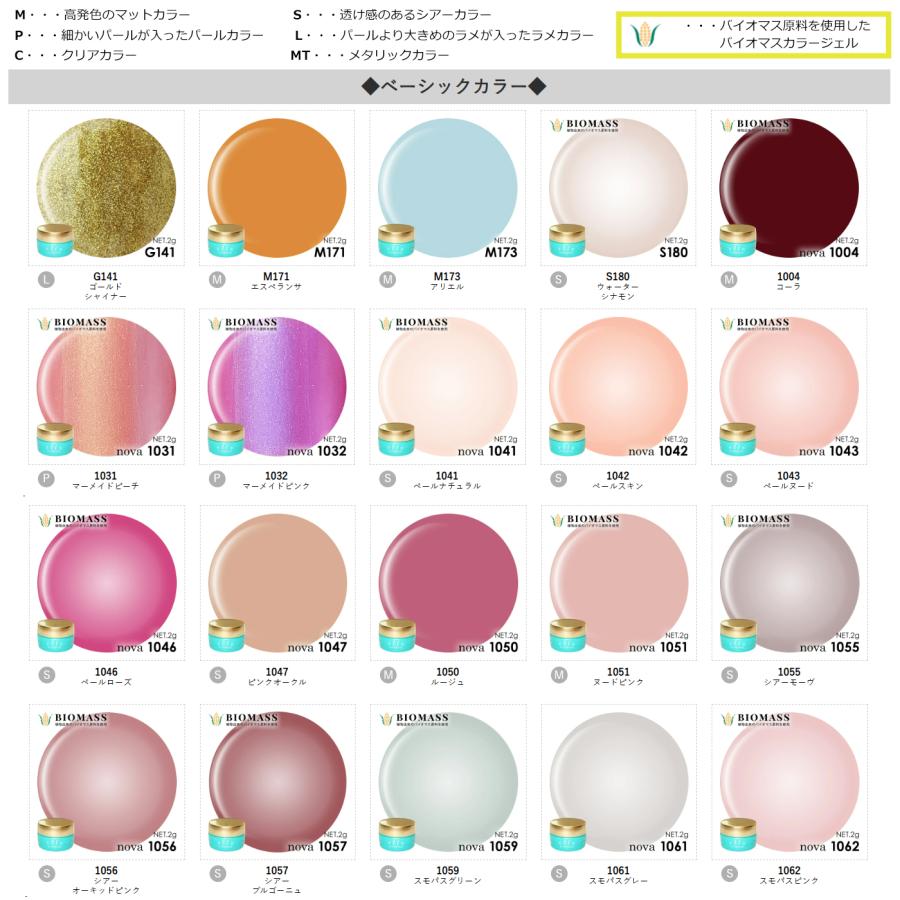Screen dimensions: 900x900
Task: Click the BIOMASS logo on nova 1004 swatch
Action: (x=755, y=125)
